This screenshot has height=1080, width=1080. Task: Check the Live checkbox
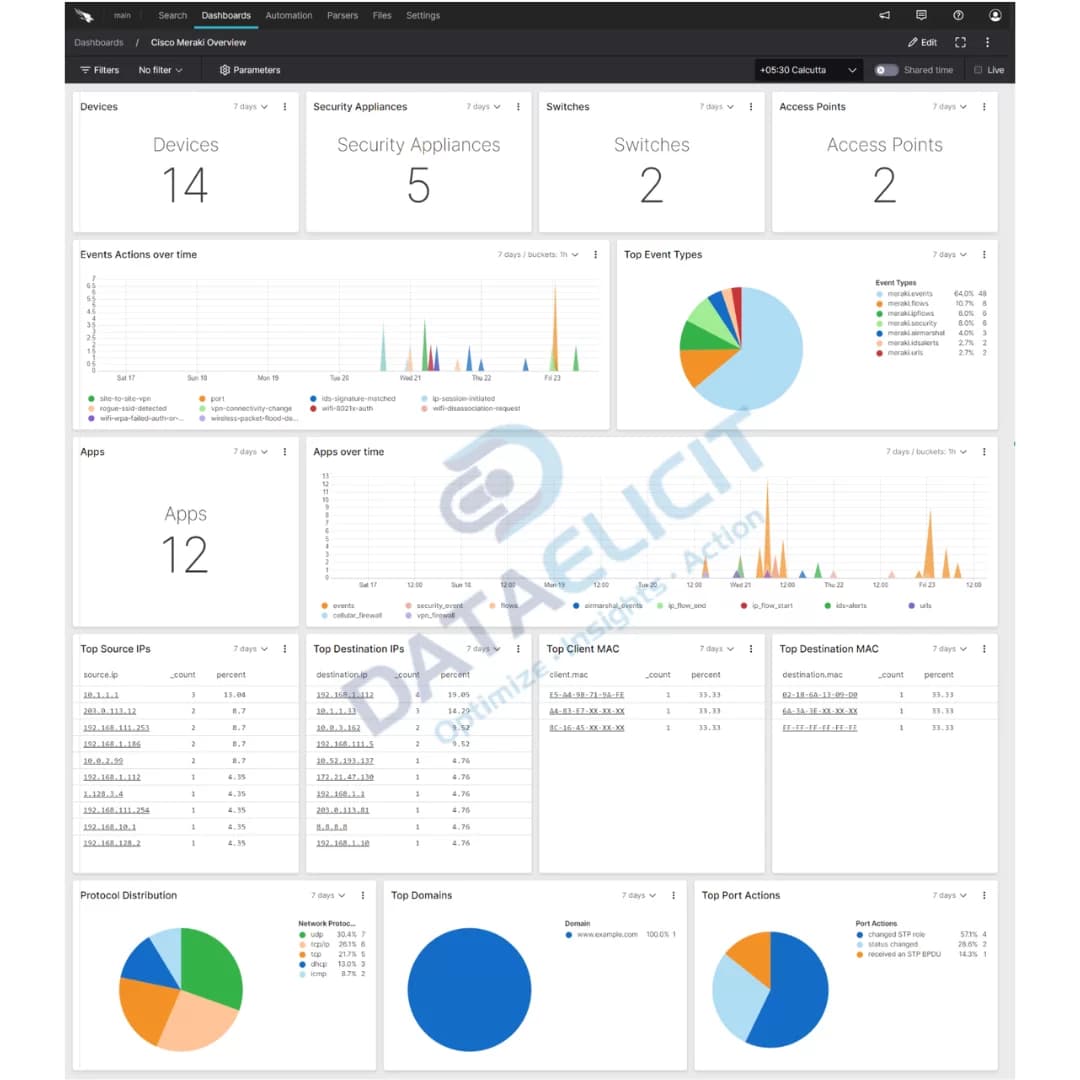coord(977,70)
